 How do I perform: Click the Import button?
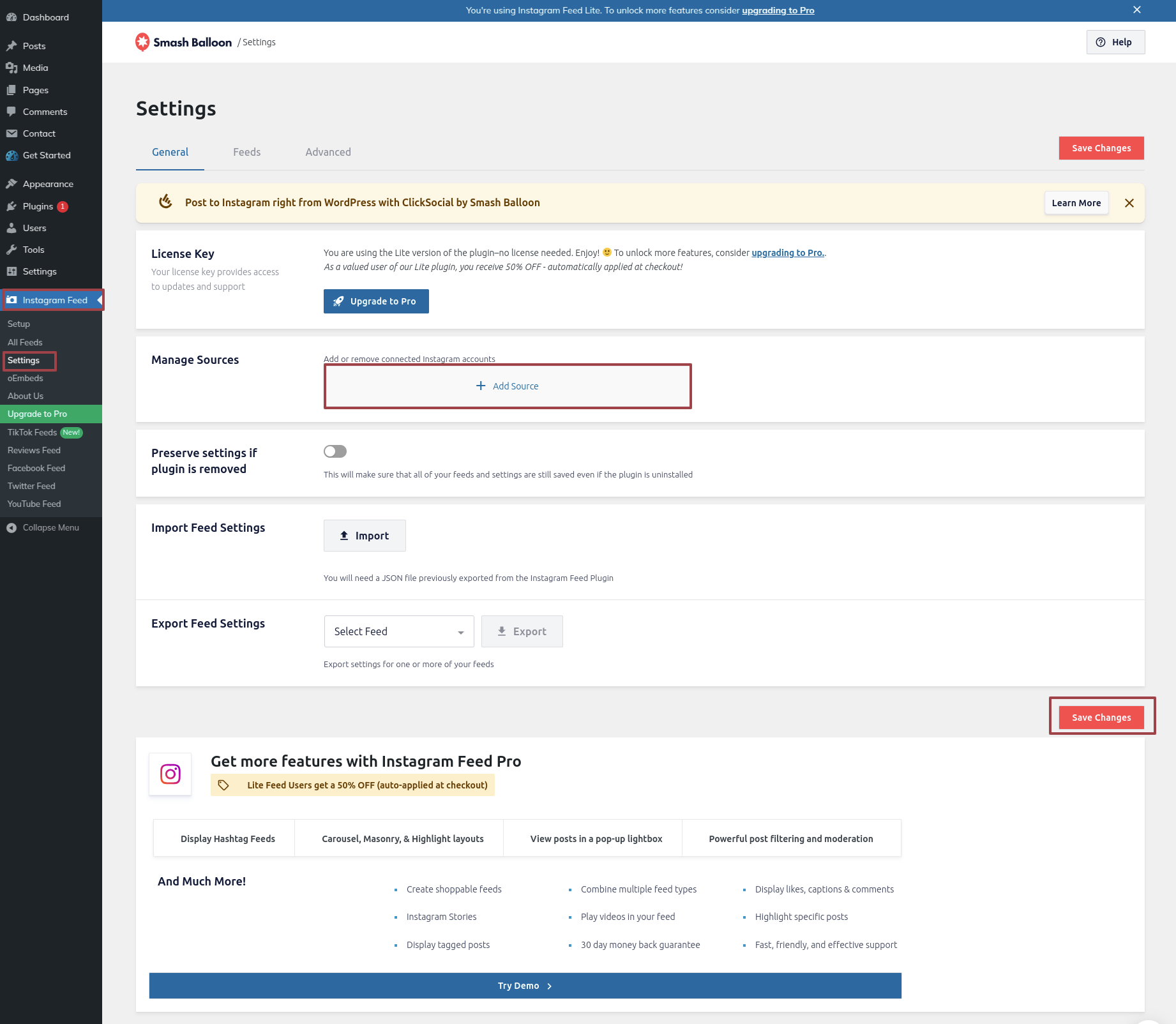point(365,536)
